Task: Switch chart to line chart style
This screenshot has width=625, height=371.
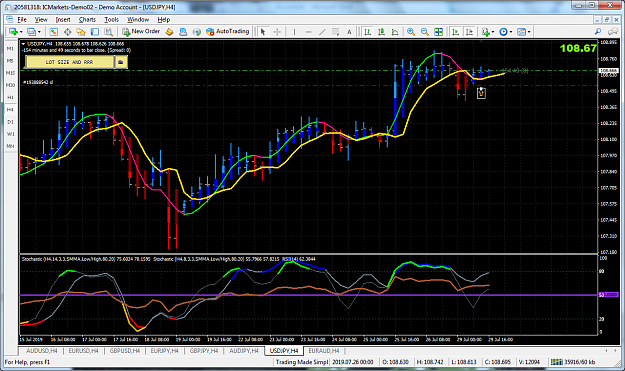Action: 395,31
